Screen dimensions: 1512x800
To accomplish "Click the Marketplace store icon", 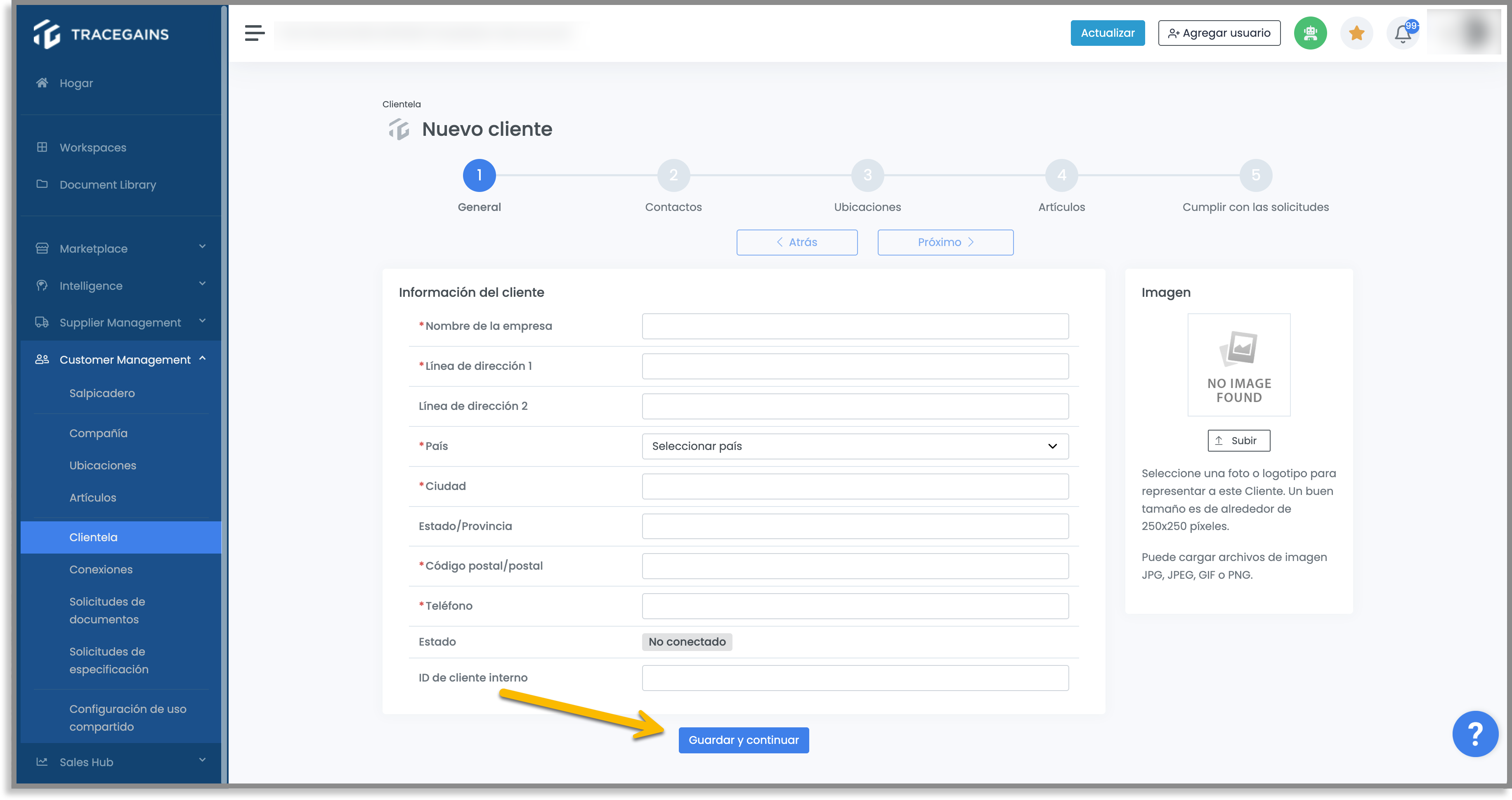I will (42, 248).
